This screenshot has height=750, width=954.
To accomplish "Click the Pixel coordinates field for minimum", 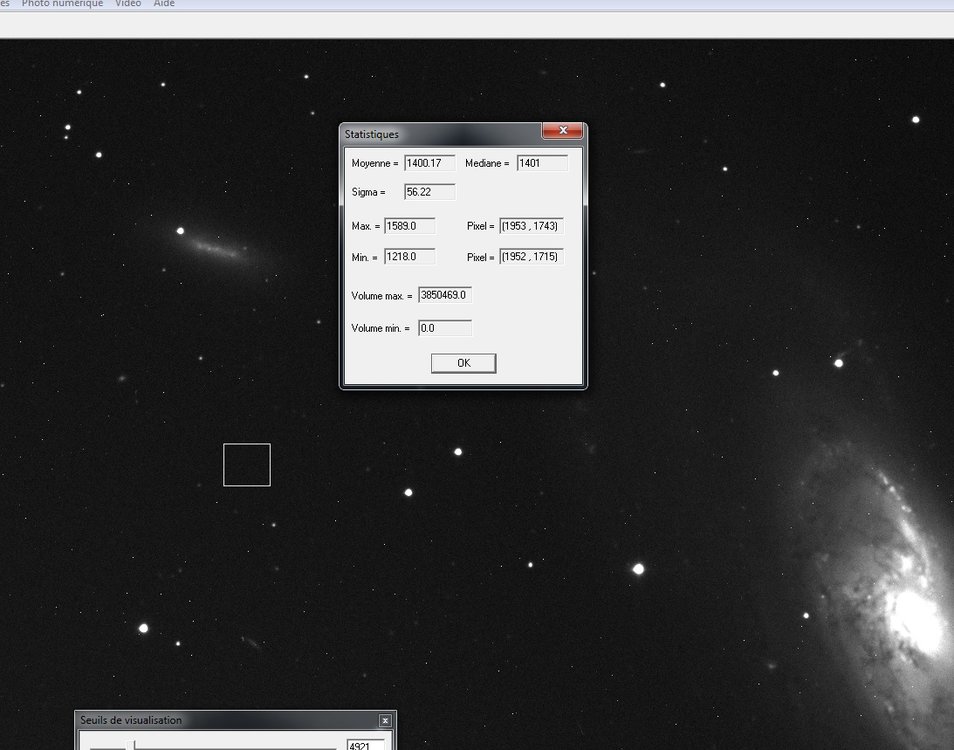I will 531,256.
